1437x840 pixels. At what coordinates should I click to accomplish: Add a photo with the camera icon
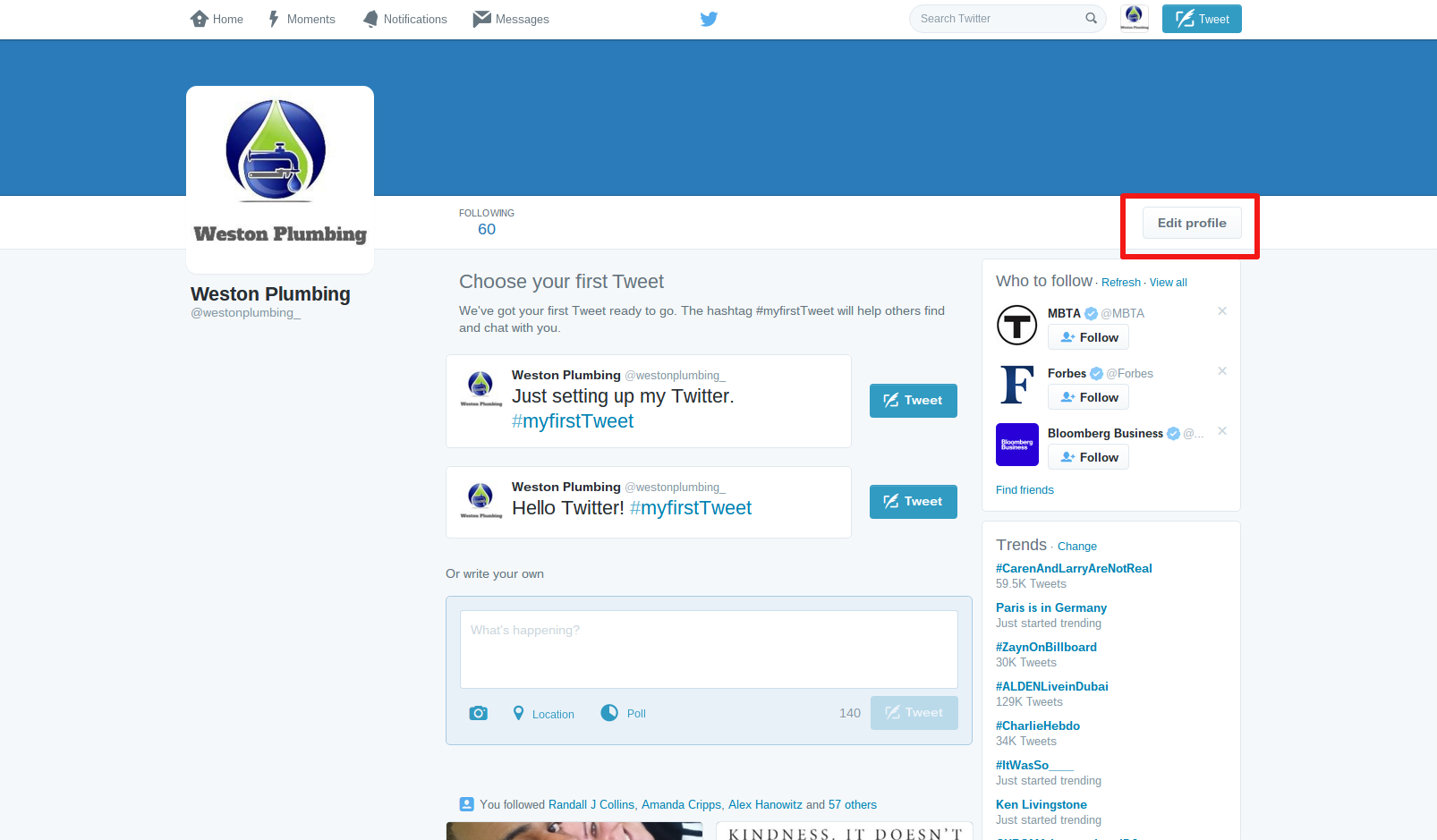(x=479, y=713)
